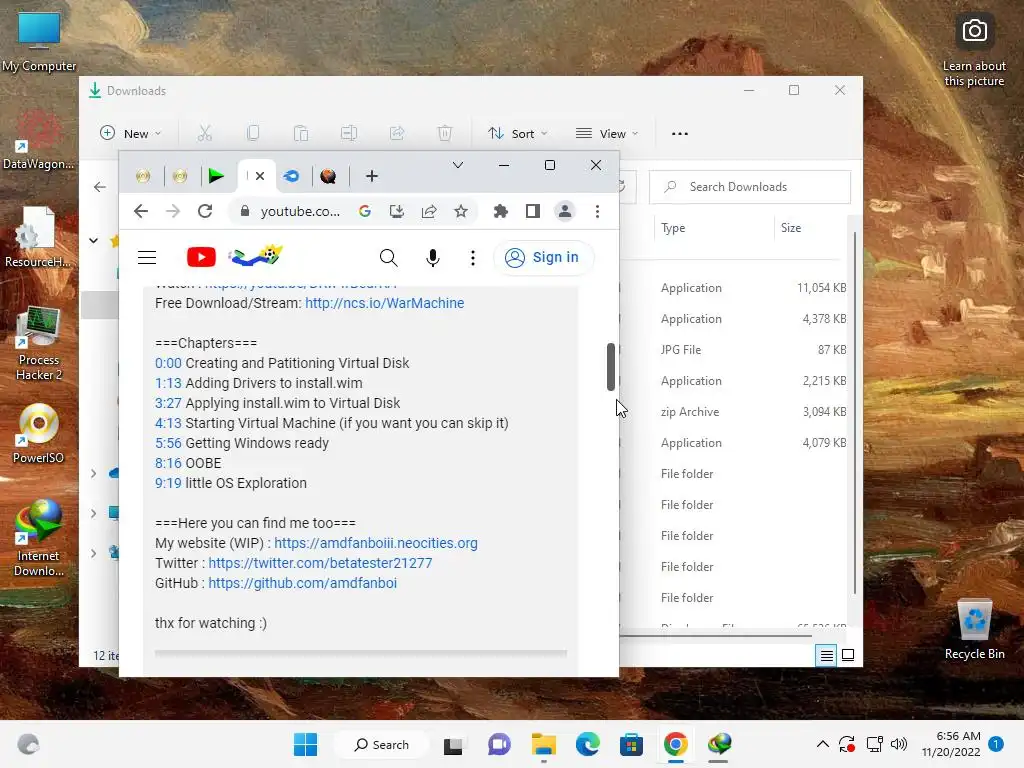
Task: Open Process Hacker 2 desktop shortcut
Action: tap(39, 343)
